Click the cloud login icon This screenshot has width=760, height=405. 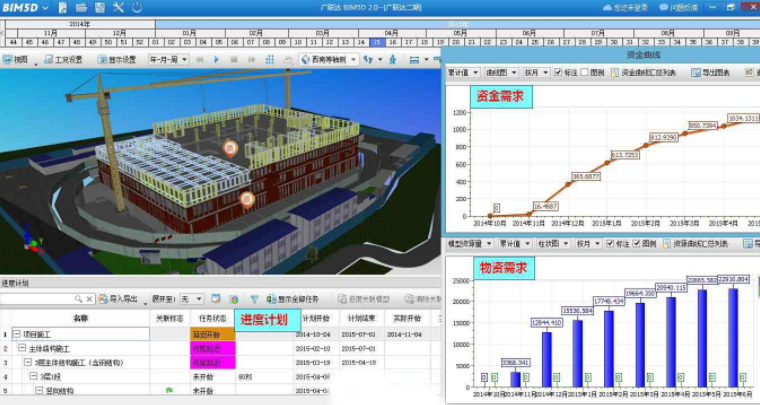pyautogui.click(x=607, y=8)
